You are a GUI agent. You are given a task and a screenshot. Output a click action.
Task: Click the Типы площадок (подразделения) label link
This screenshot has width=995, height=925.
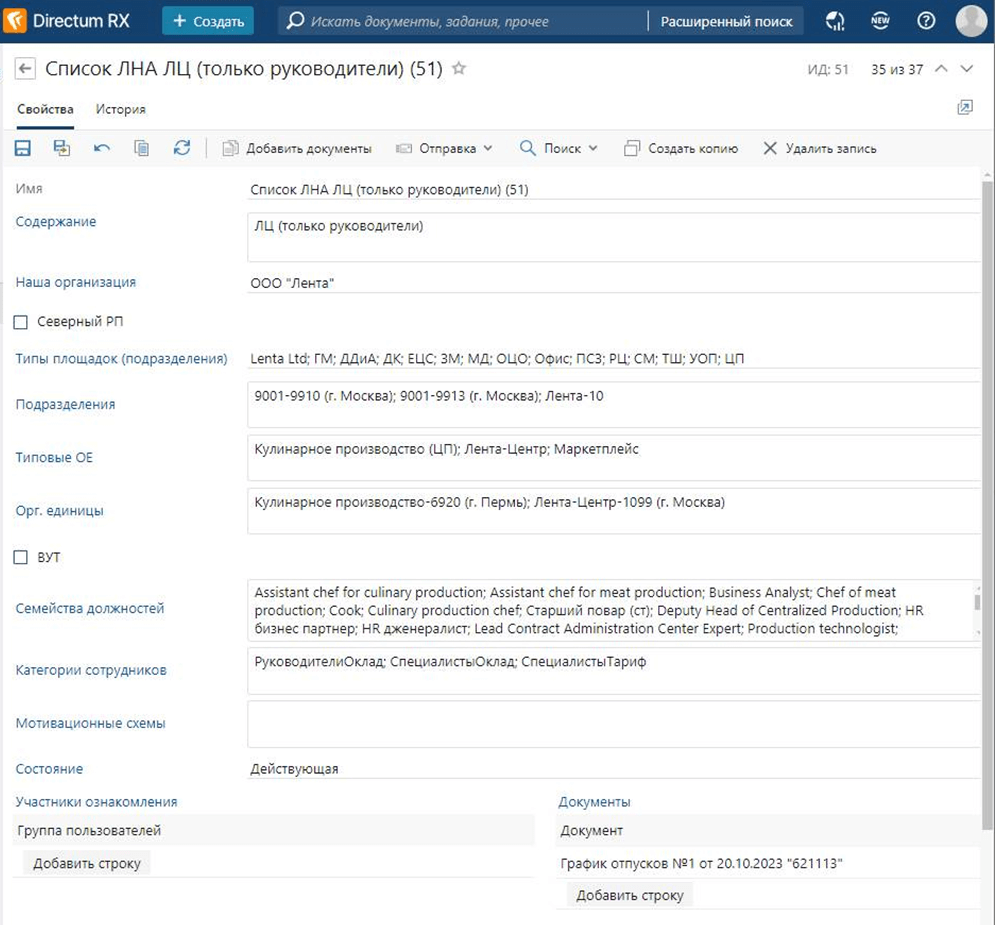[121, 358]
